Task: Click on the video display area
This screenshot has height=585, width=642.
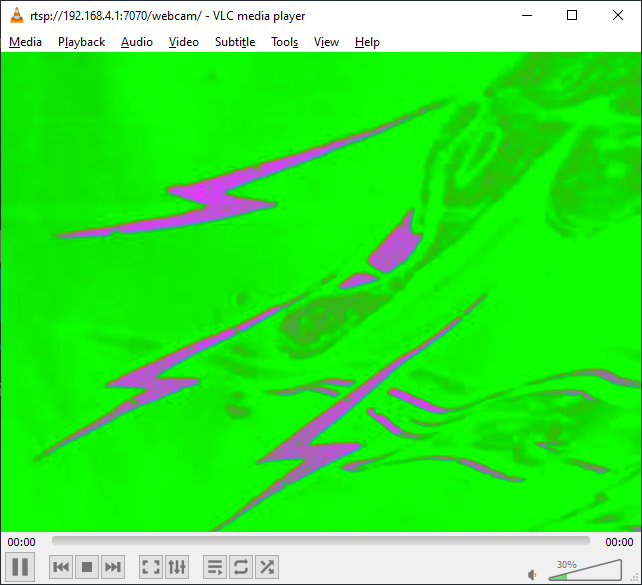Action: pos(321,292)
